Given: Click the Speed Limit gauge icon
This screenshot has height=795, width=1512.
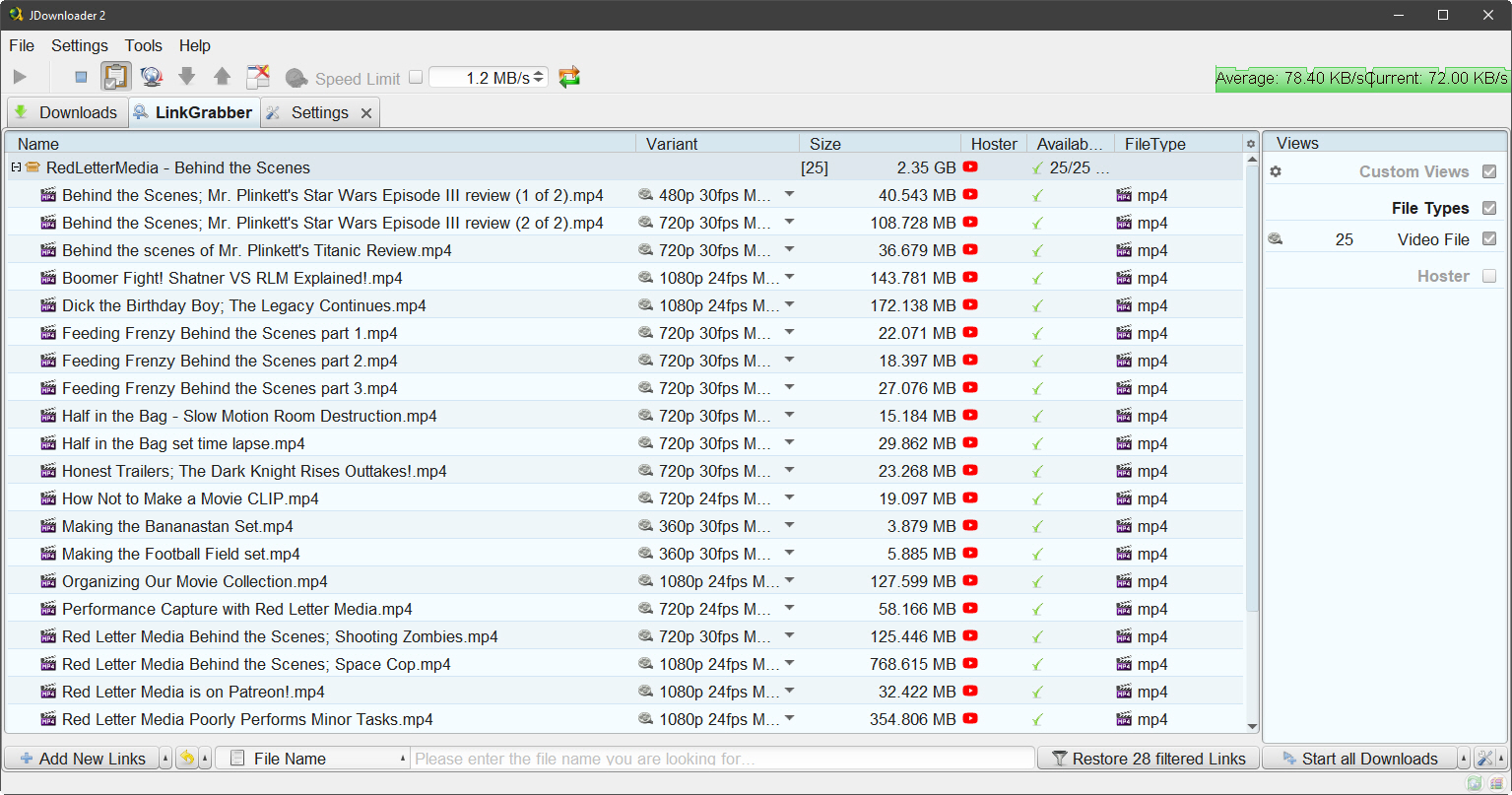Looking at the screenshot, I should (296, 78).
